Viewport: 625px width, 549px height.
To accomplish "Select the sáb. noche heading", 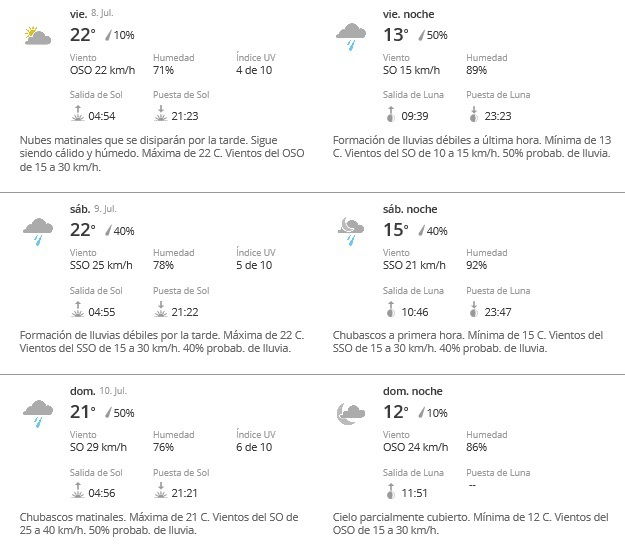I will 410,209.
